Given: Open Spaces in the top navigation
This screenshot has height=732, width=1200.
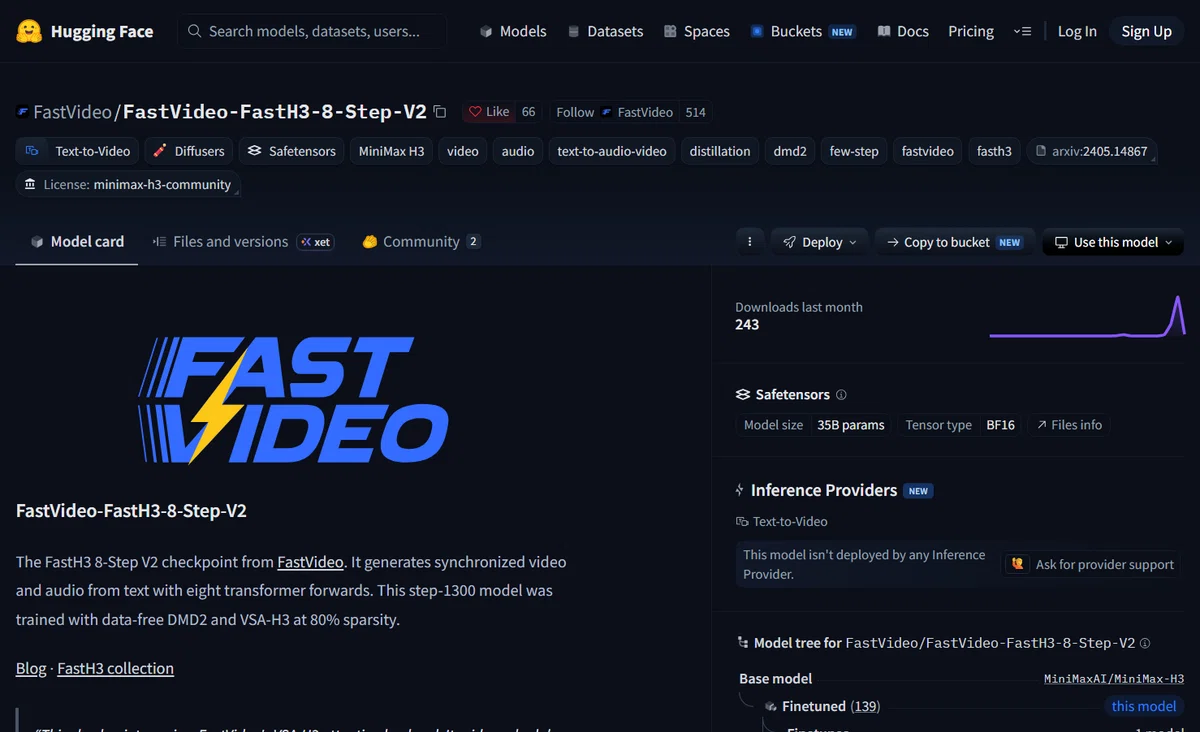Looking at the screenshot, I should click(x=696, y=31).
